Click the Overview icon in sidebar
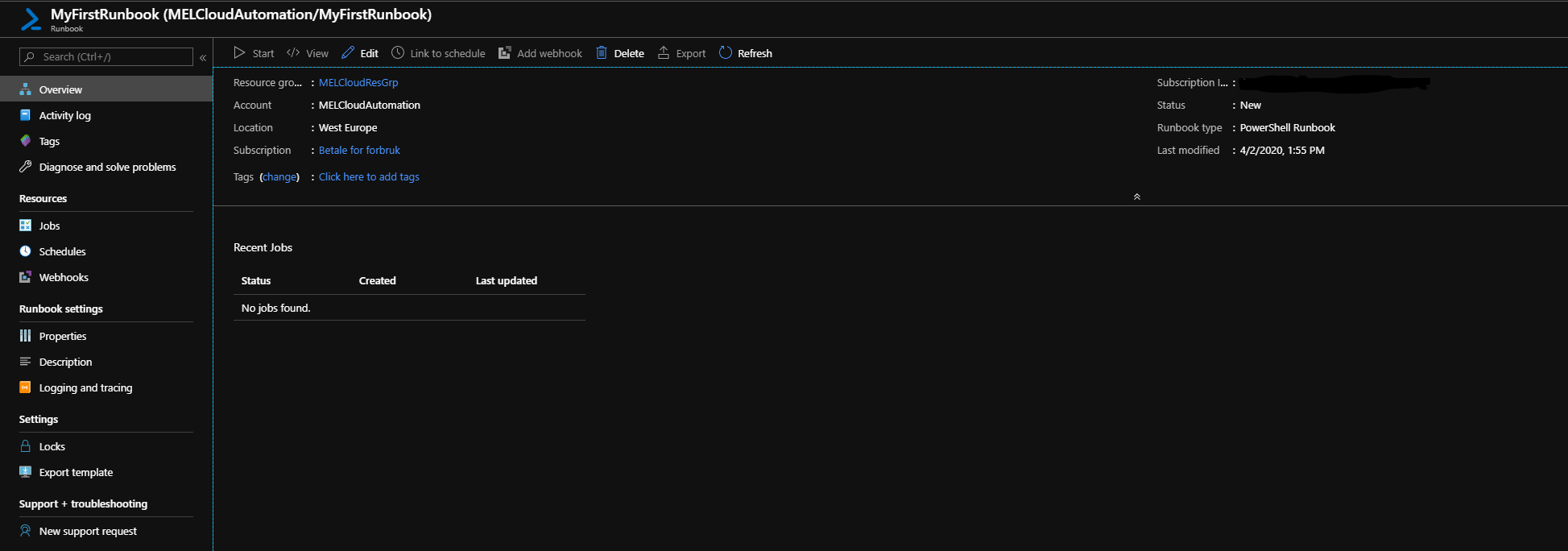Screen dimensions: 1568x551 (x=26, y=89)
